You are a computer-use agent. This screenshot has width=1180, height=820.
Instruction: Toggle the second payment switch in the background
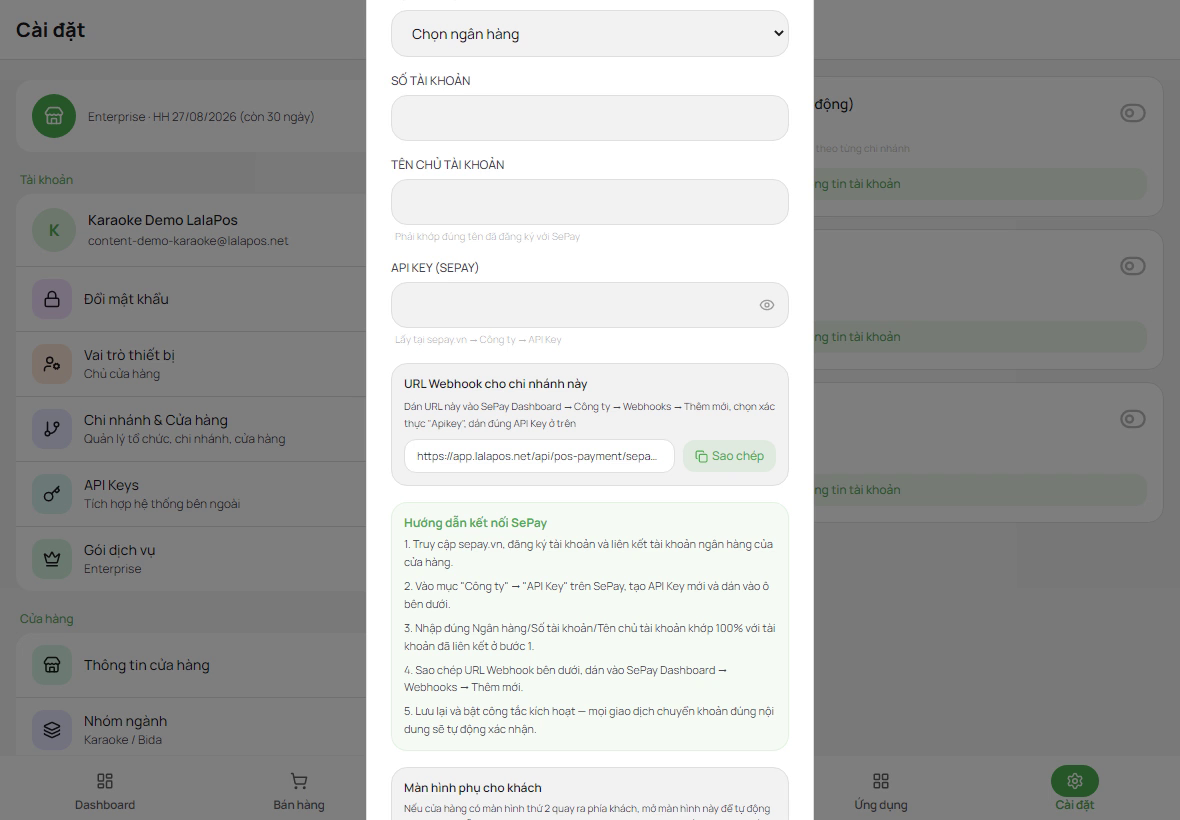click(x=1133, y=266)
